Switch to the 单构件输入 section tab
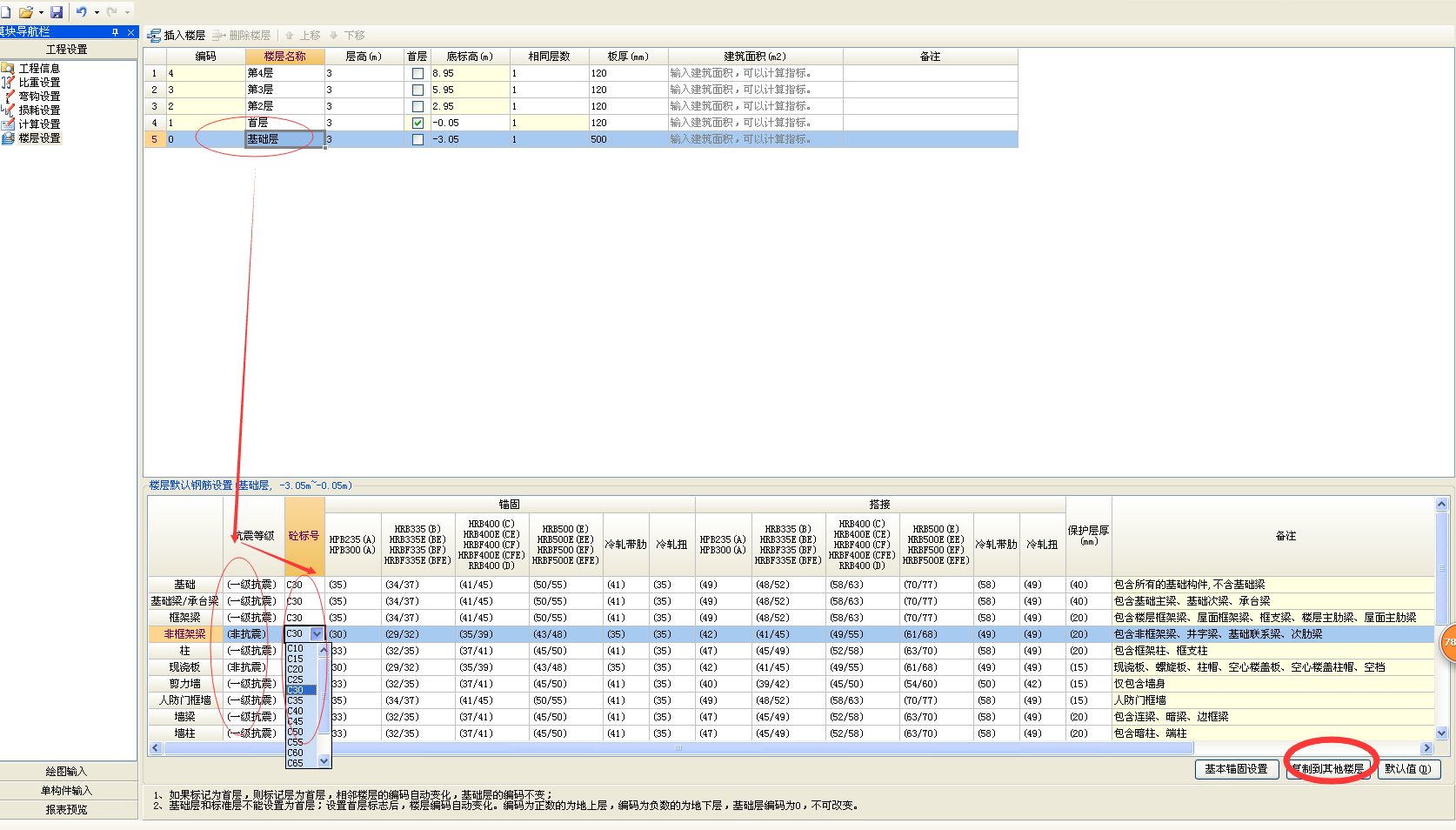1456x830 pixels. click(68, 791)
